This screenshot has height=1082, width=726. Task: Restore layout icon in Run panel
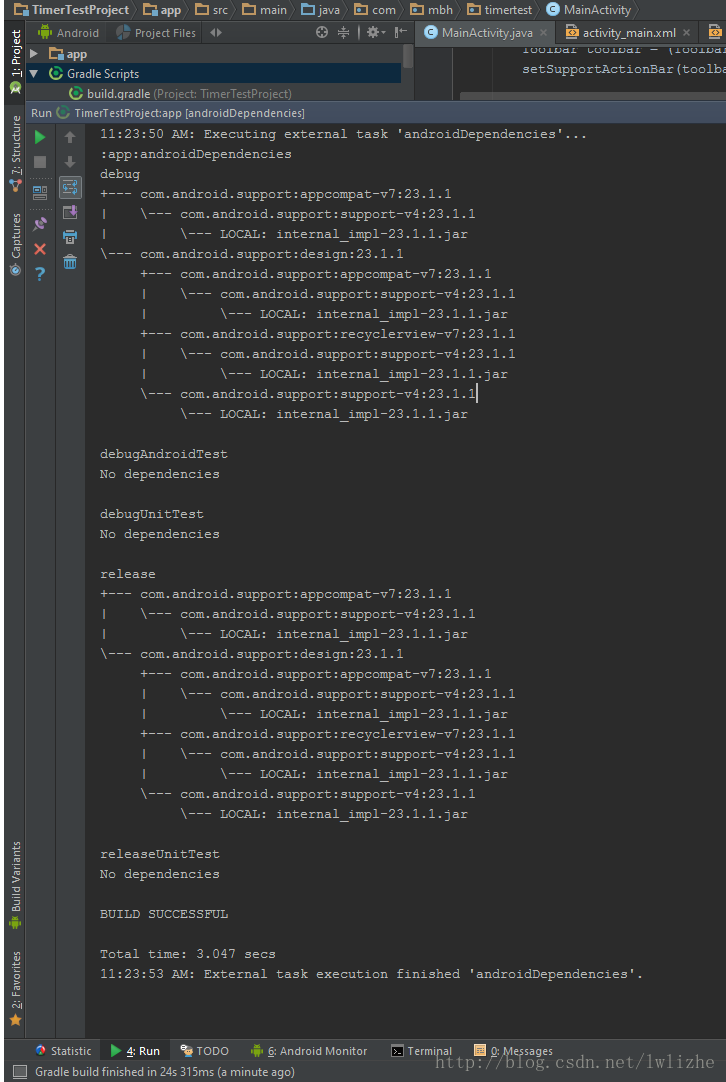[40, 192]
